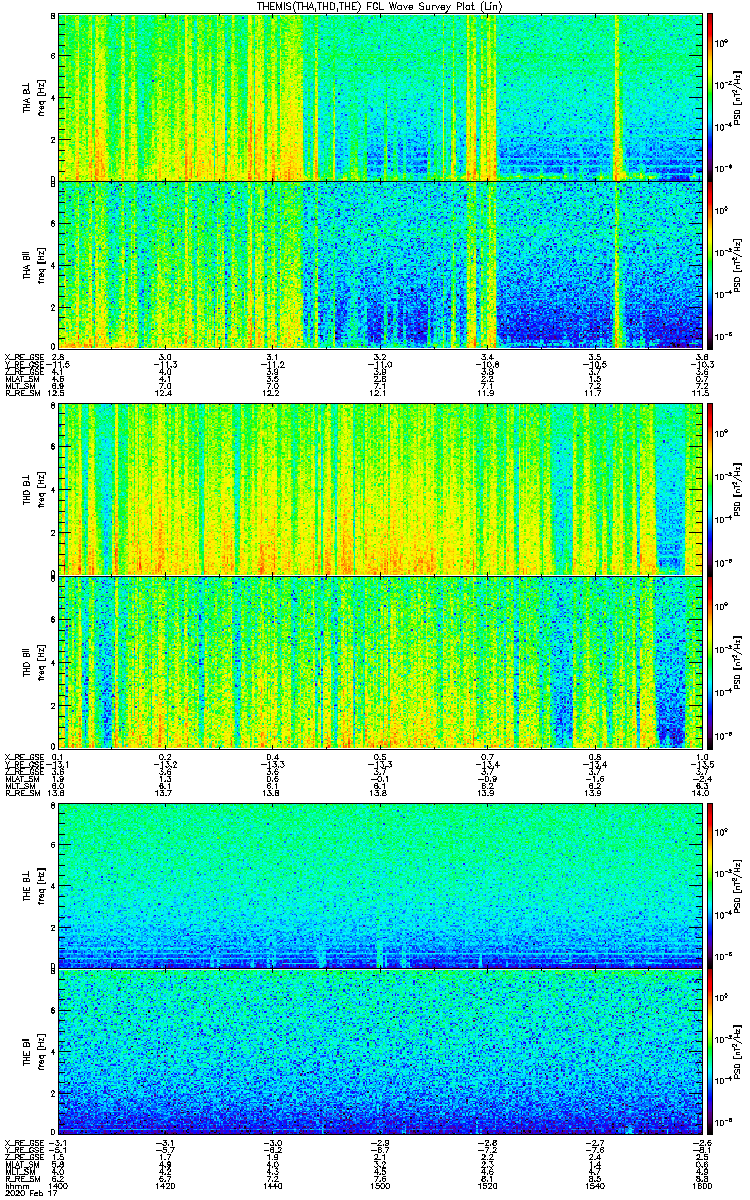
Task: Click the THE B-parallel spectrogram panel
Action: pos(380,1052)
